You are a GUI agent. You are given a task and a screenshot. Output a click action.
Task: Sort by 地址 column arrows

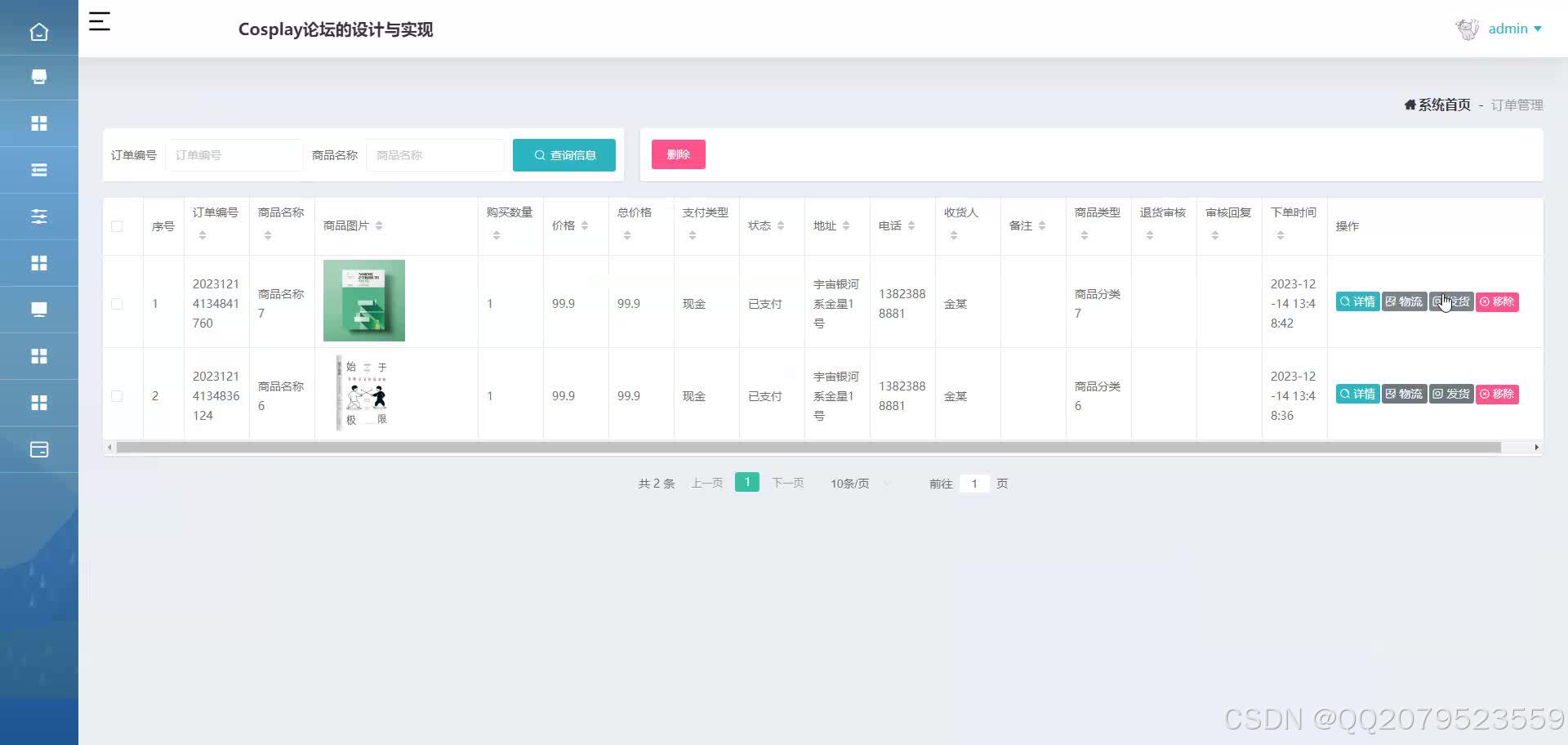pyautogui.click(x=846, y=225)
